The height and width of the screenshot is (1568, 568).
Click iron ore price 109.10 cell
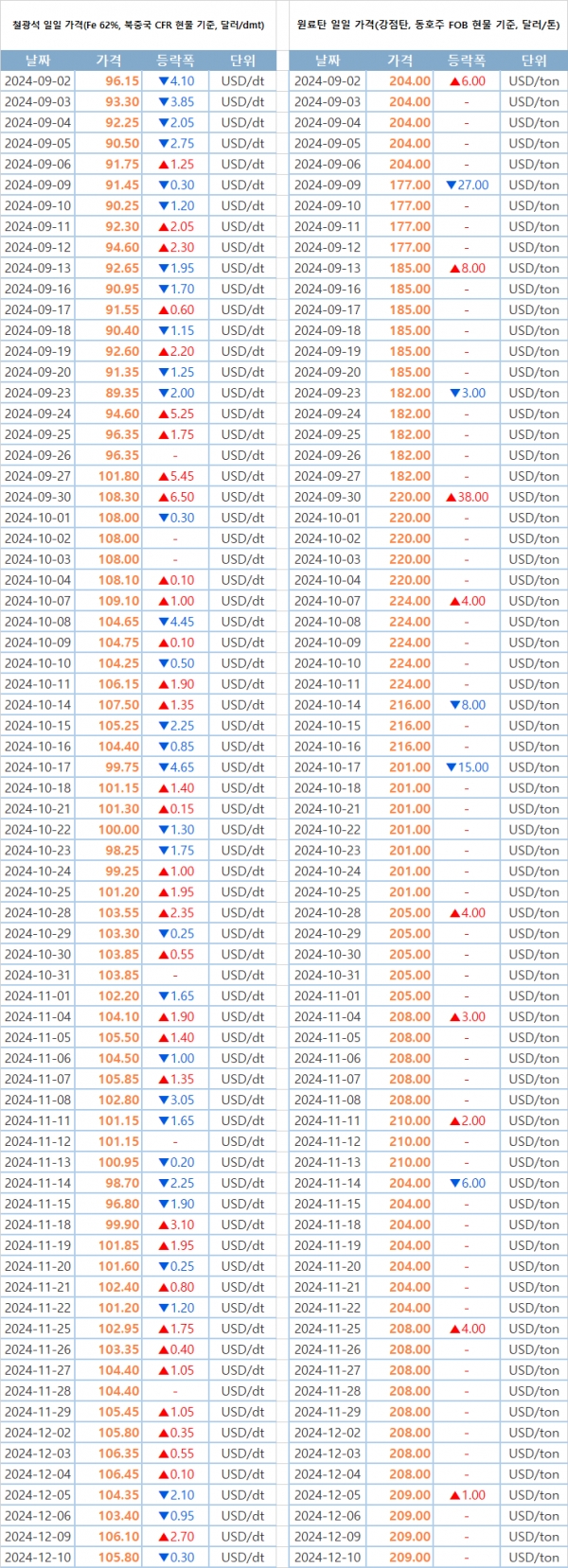click(x=118, y=601)
